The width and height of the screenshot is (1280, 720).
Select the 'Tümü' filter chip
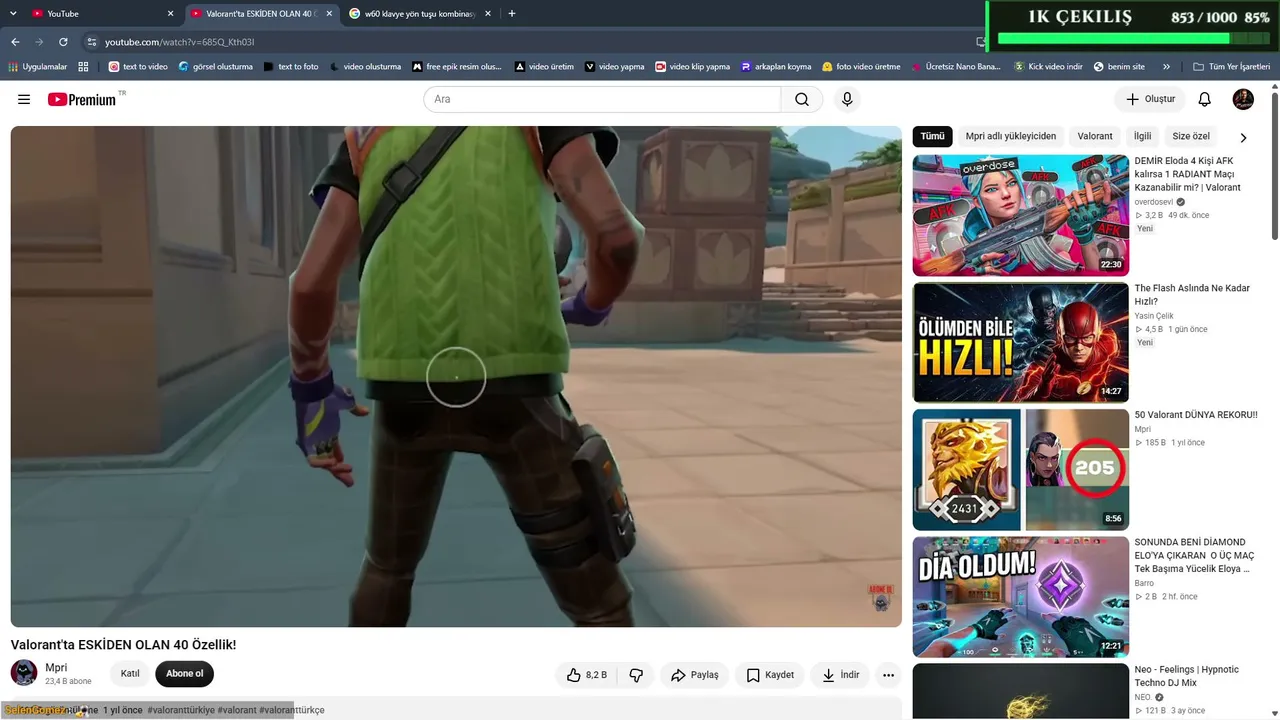(932, 136)
